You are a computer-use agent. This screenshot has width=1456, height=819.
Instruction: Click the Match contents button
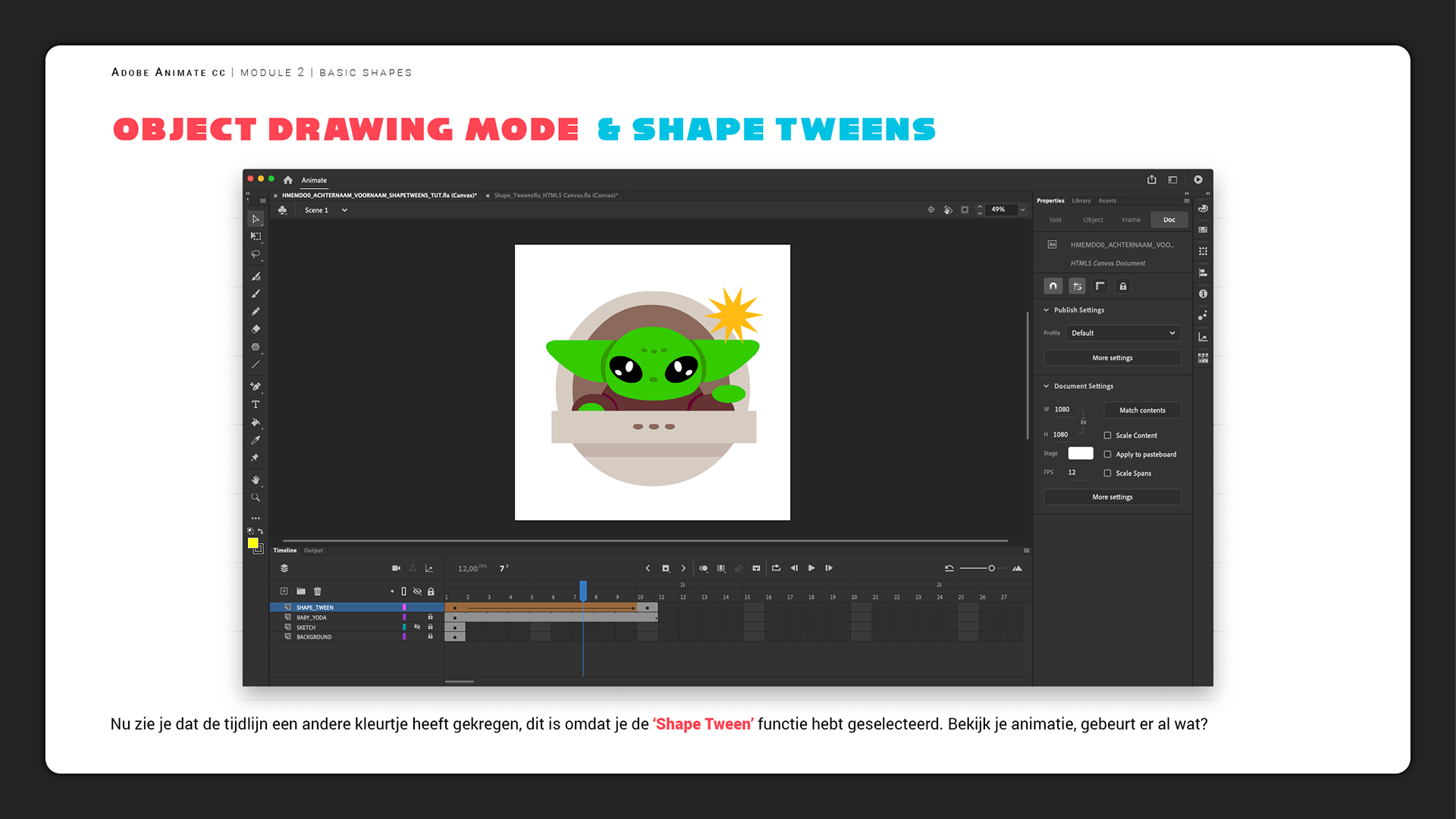coord(1142,410)
